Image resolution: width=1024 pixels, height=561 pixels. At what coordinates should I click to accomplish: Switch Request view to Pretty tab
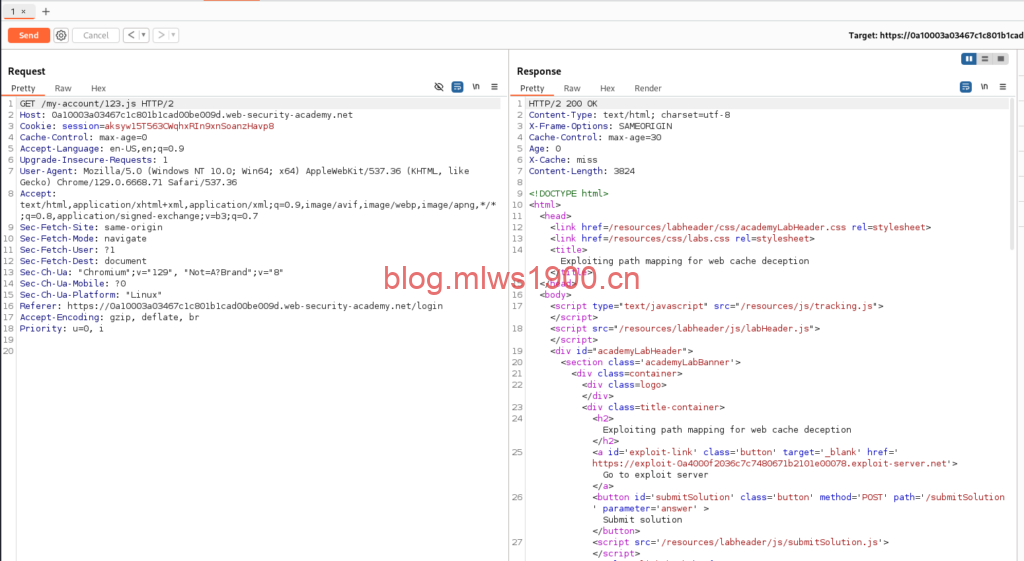23,88
